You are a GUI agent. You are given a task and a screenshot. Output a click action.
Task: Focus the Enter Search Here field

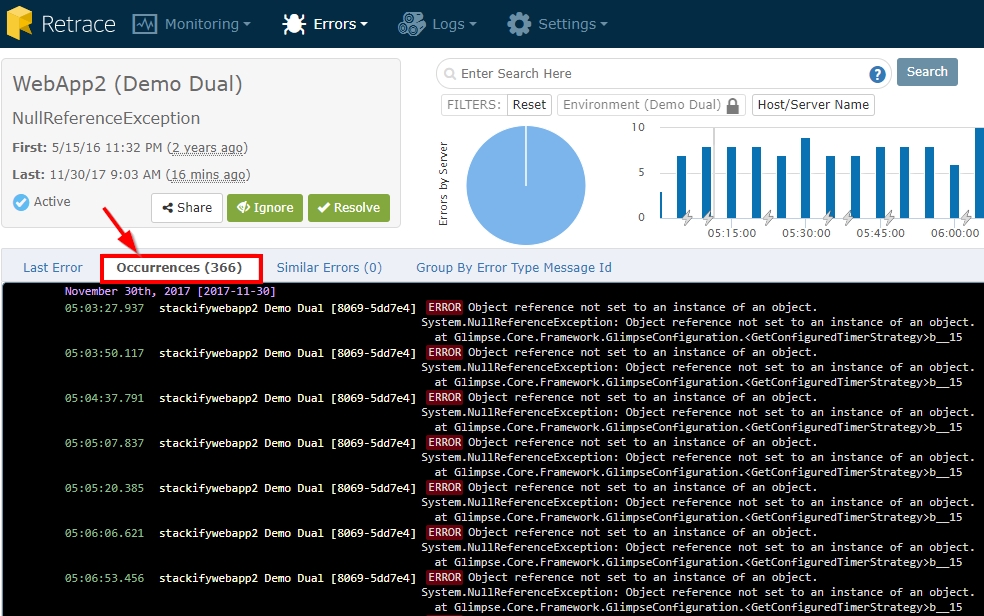click(x=663, y=74)
